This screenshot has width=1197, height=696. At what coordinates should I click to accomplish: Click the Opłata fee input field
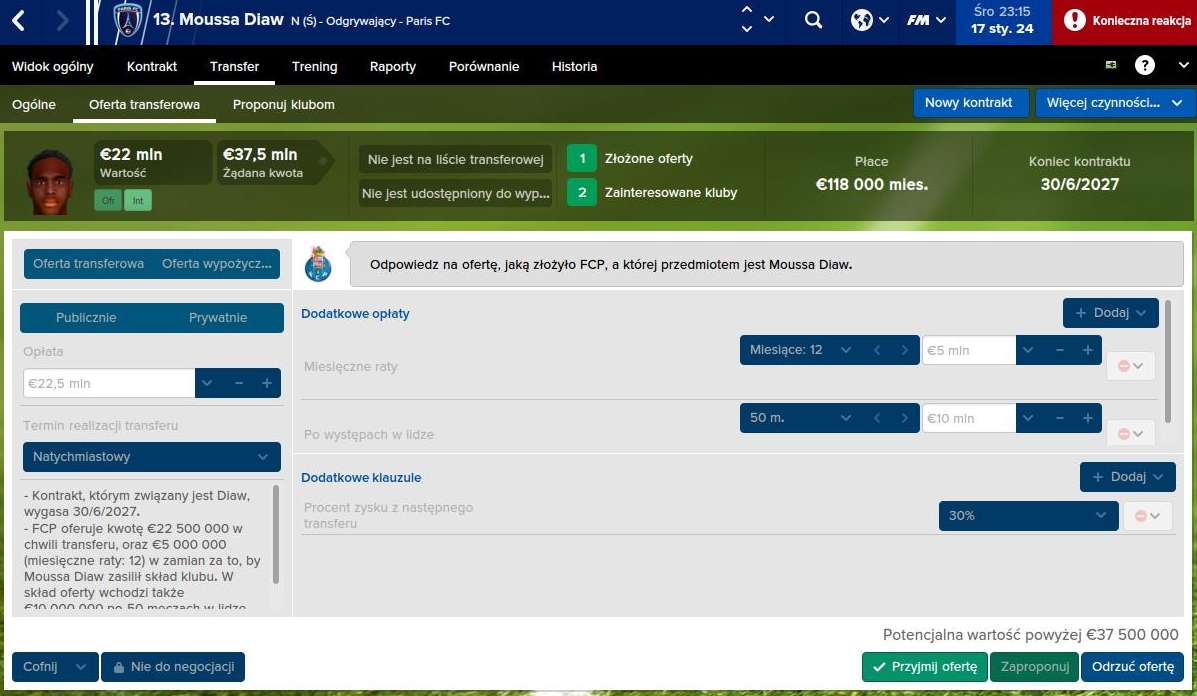108,384
